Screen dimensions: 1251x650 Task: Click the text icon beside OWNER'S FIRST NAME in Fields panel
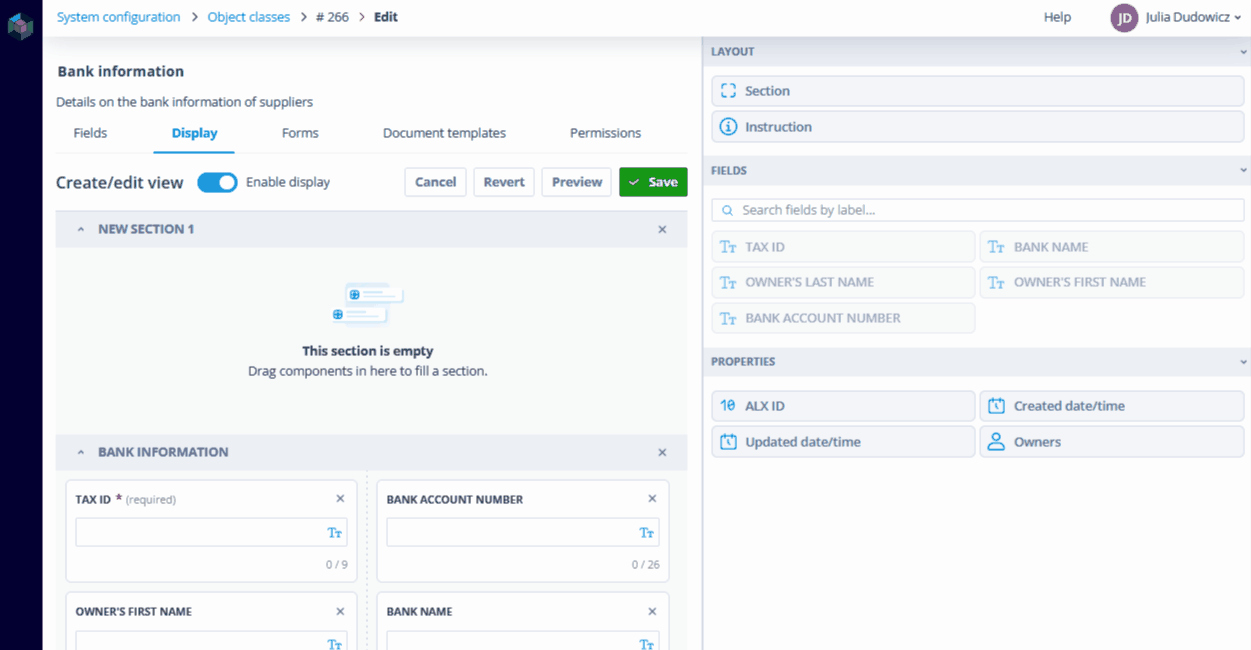pos(996,282)
